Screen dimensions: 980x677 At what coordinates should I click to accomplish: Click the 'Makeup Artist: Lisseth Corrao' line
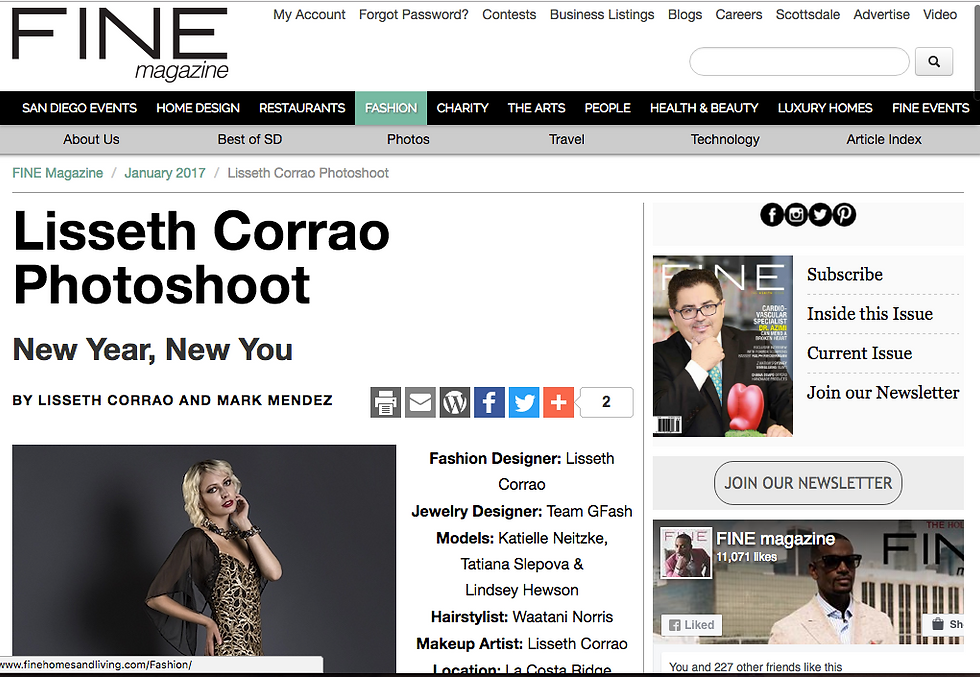pyautogui.click(x=522, y=644)
